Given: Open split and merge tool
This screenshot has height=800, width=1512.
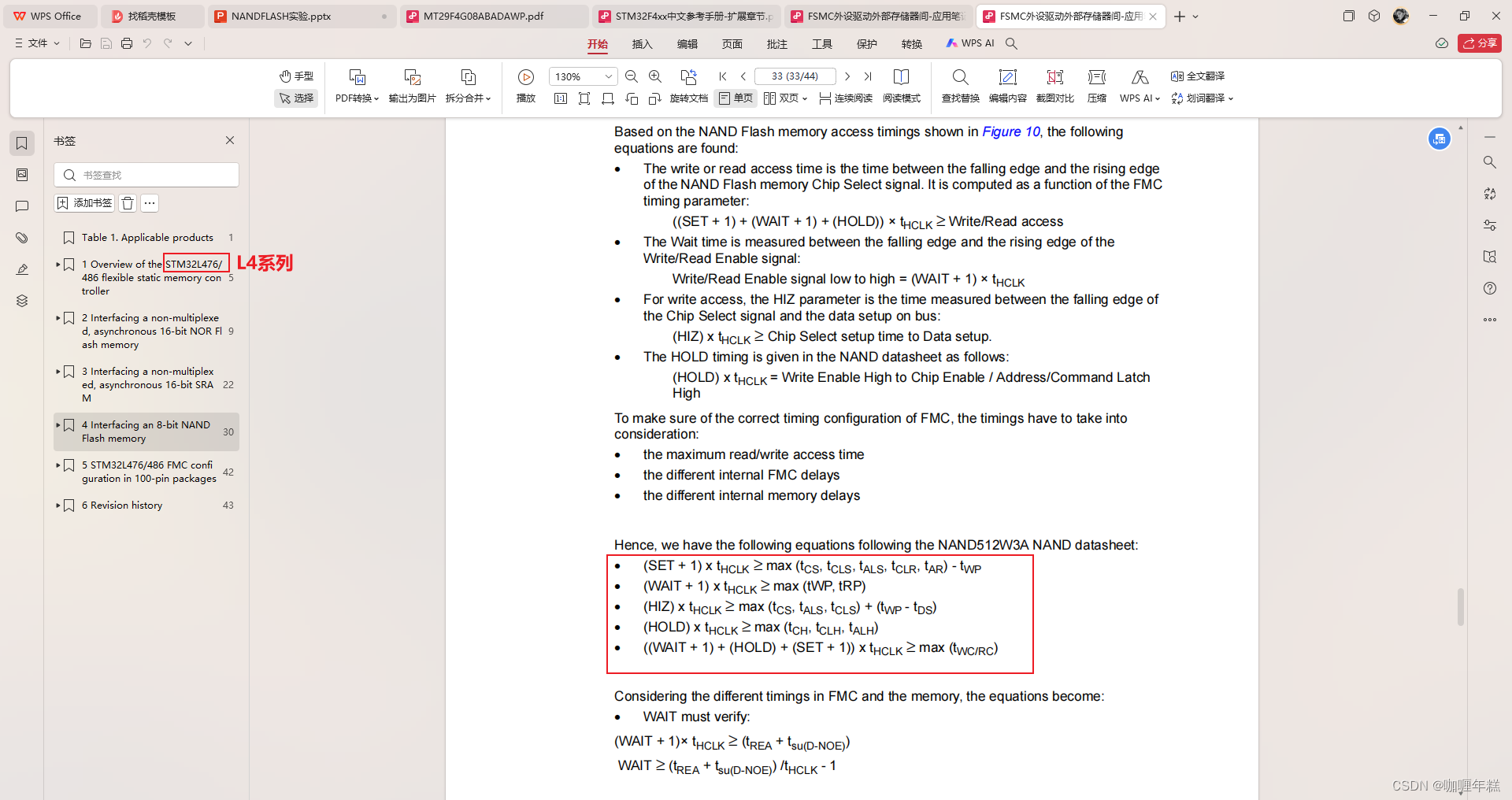Looking at the screenshot, I should coord(468,87).
